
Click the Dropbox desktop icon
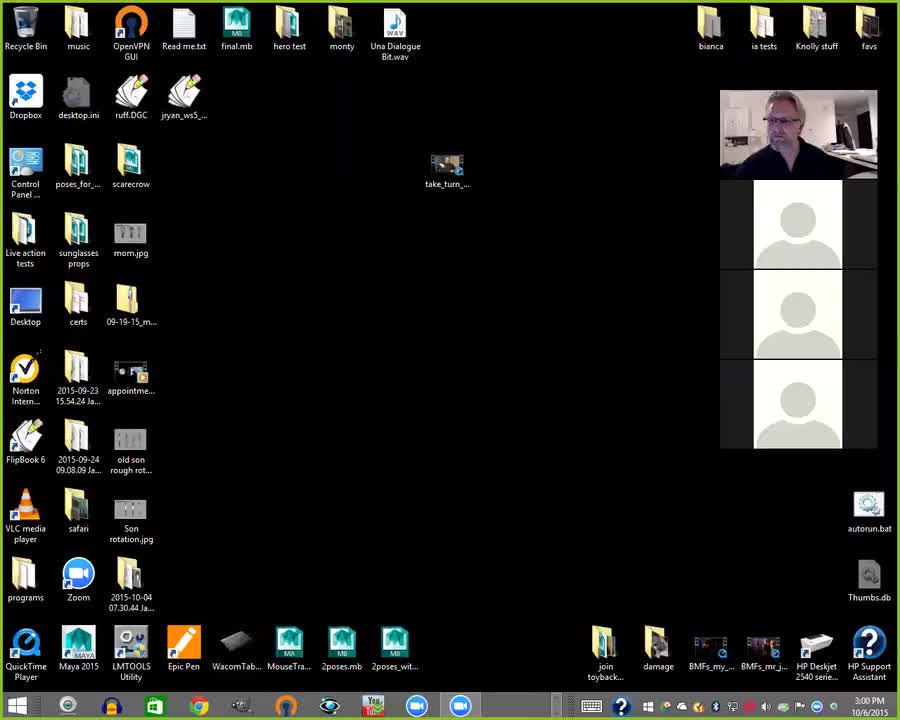pyautogui.click(x=25, y=97)
